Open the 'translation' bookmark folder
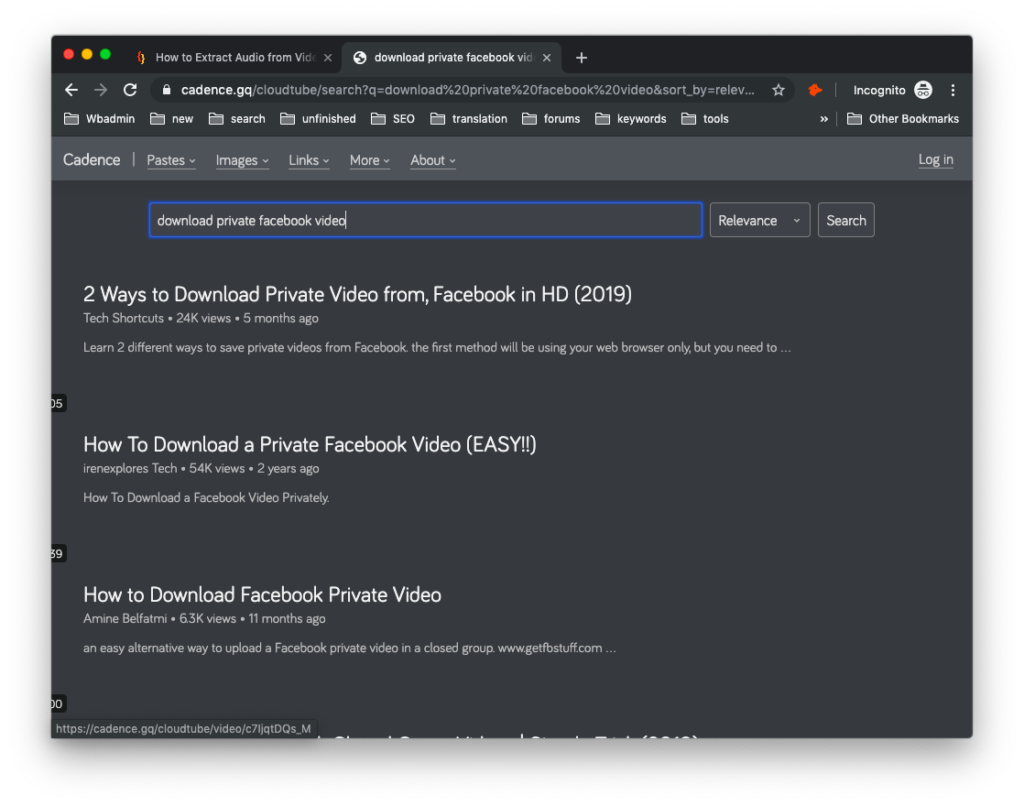The image size is (1024, 806). [x=469, y=119]
